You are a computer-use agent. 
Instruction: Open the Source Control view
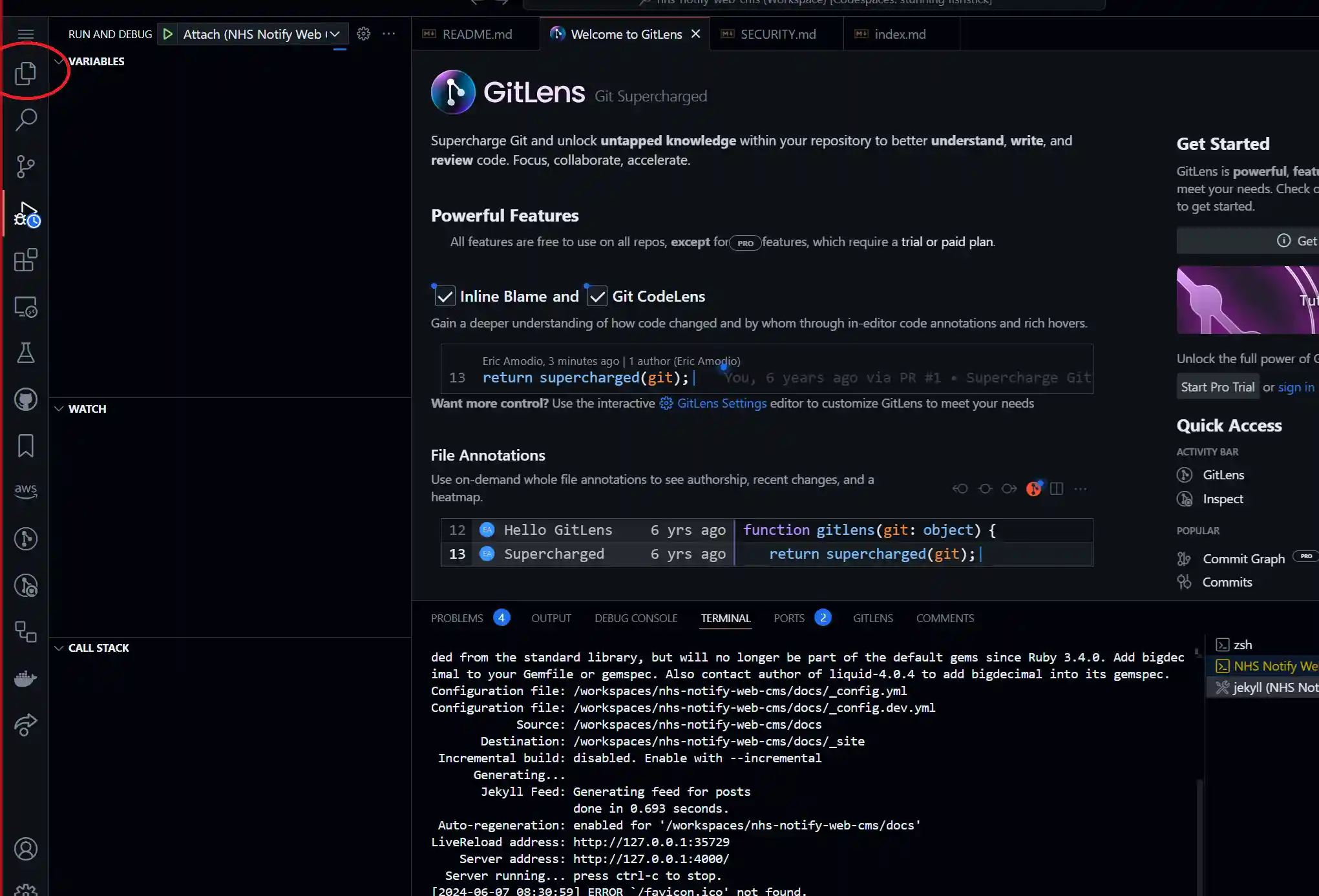click(x=26, y=167)
